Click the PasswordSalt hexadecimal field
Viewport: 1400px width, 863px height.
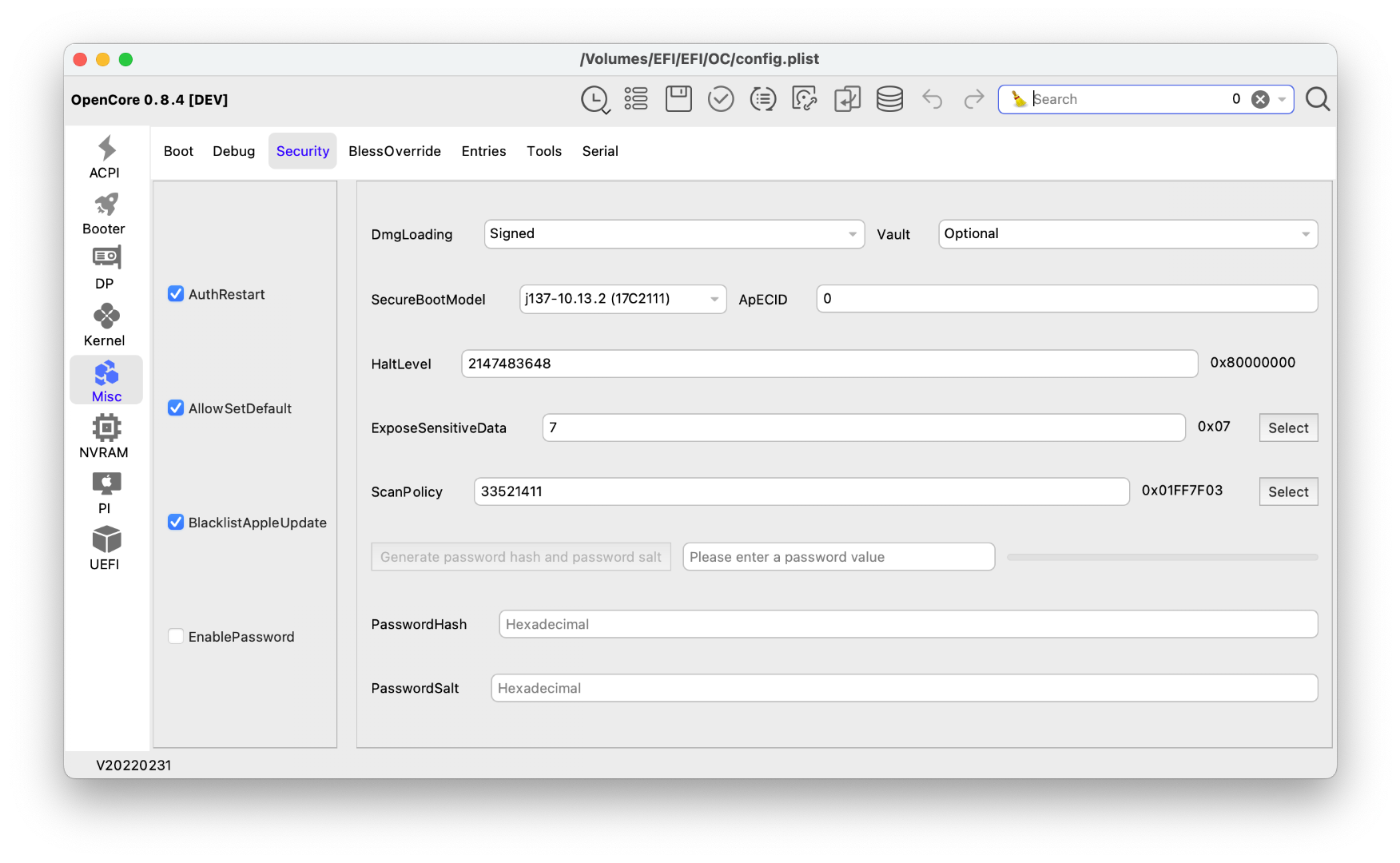[905, 688]
